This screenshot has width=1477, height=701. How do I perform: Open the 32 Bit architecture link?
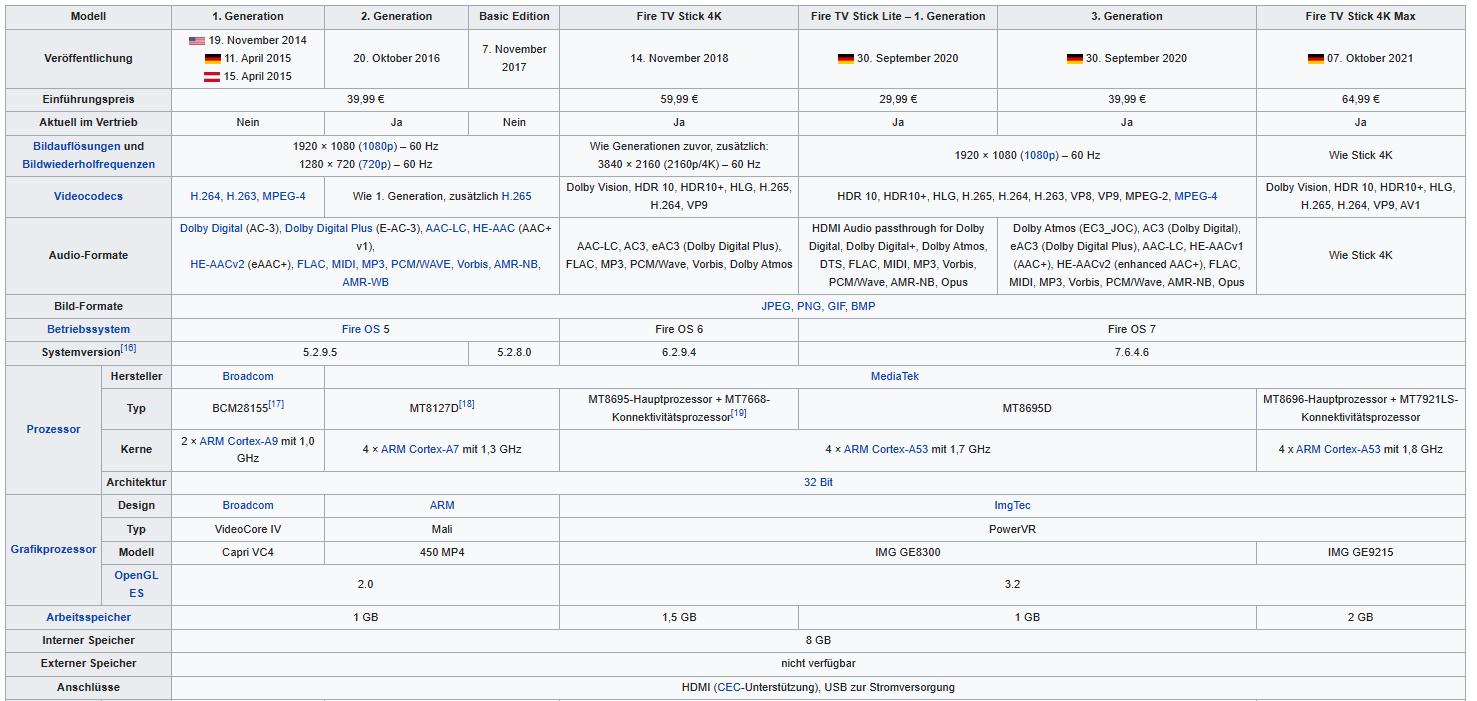pos(818,482)
